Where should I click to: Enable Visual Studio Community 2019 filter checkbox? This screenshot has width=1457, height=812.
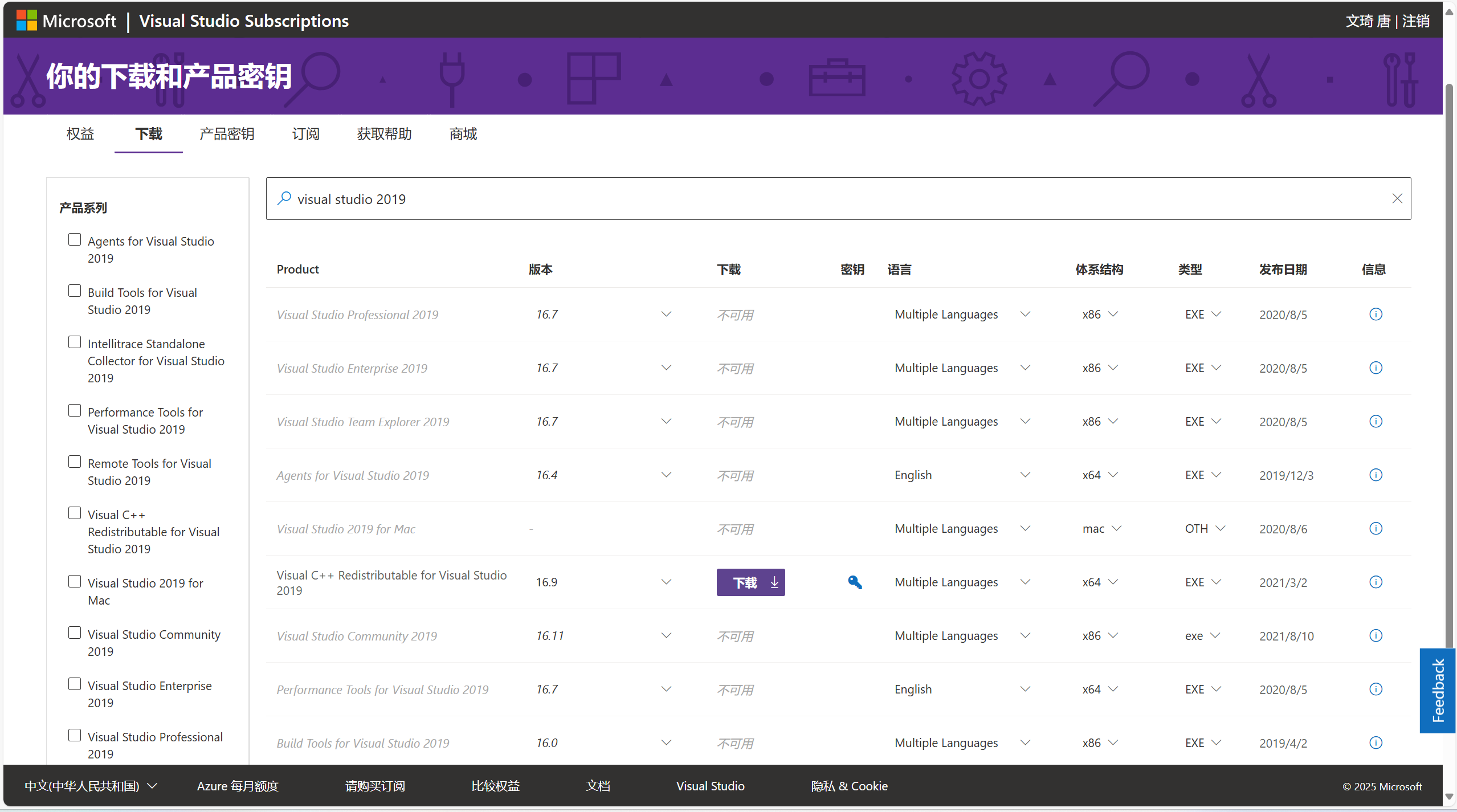click(x=75, y=633)
